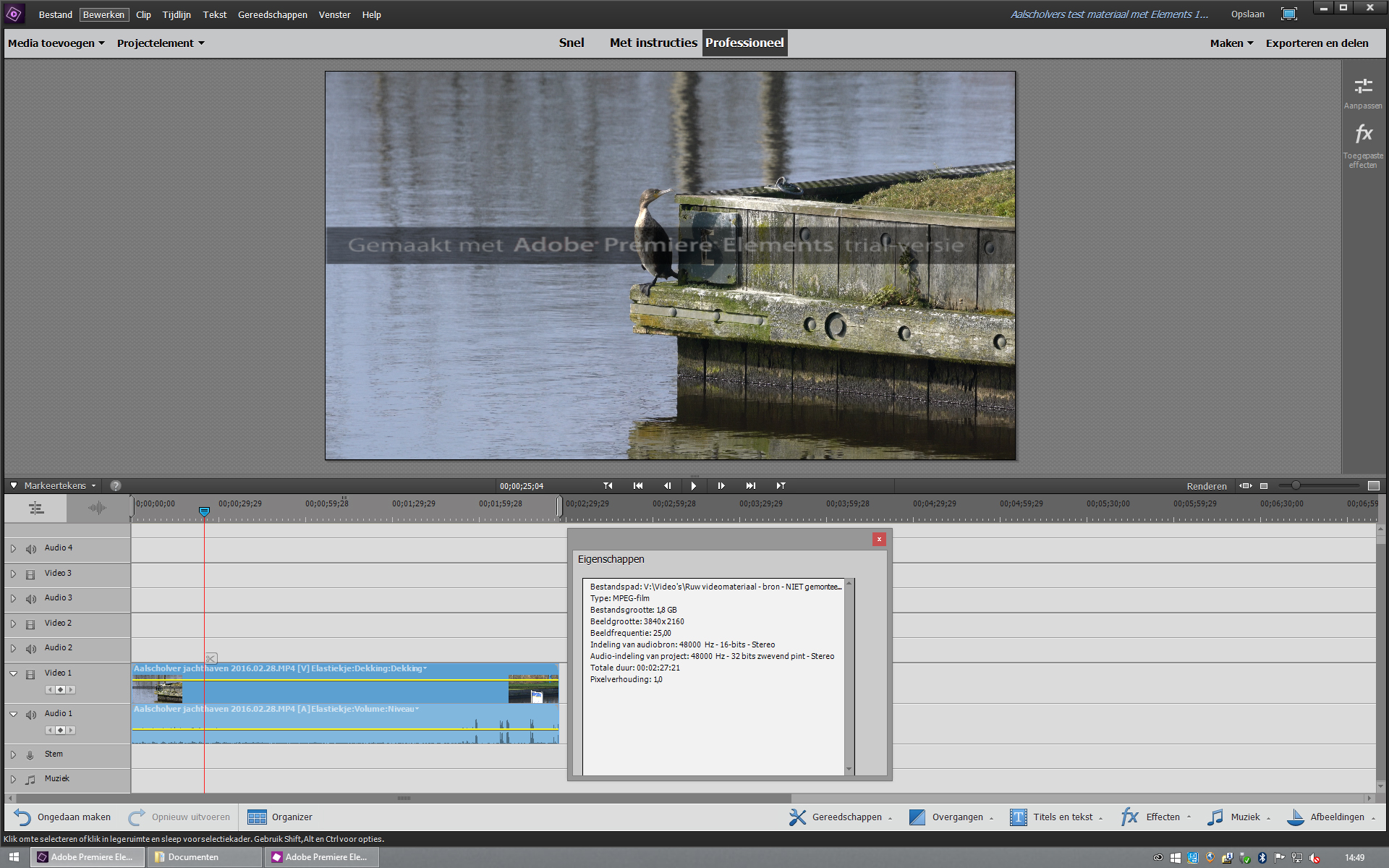Expand the Stem track
Image resolution: width=1389 pixels, height=868 pixels.
[x=13, y=755]
